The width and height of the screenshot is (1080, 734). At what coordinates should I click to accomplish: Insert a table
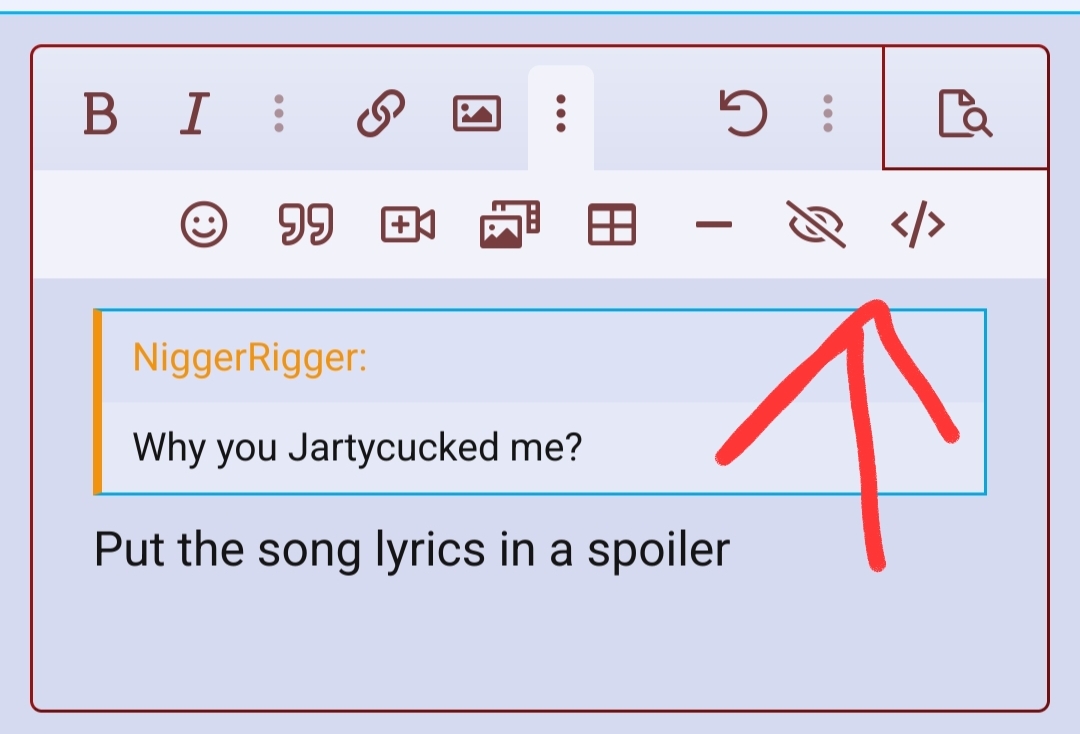(612, 224)
